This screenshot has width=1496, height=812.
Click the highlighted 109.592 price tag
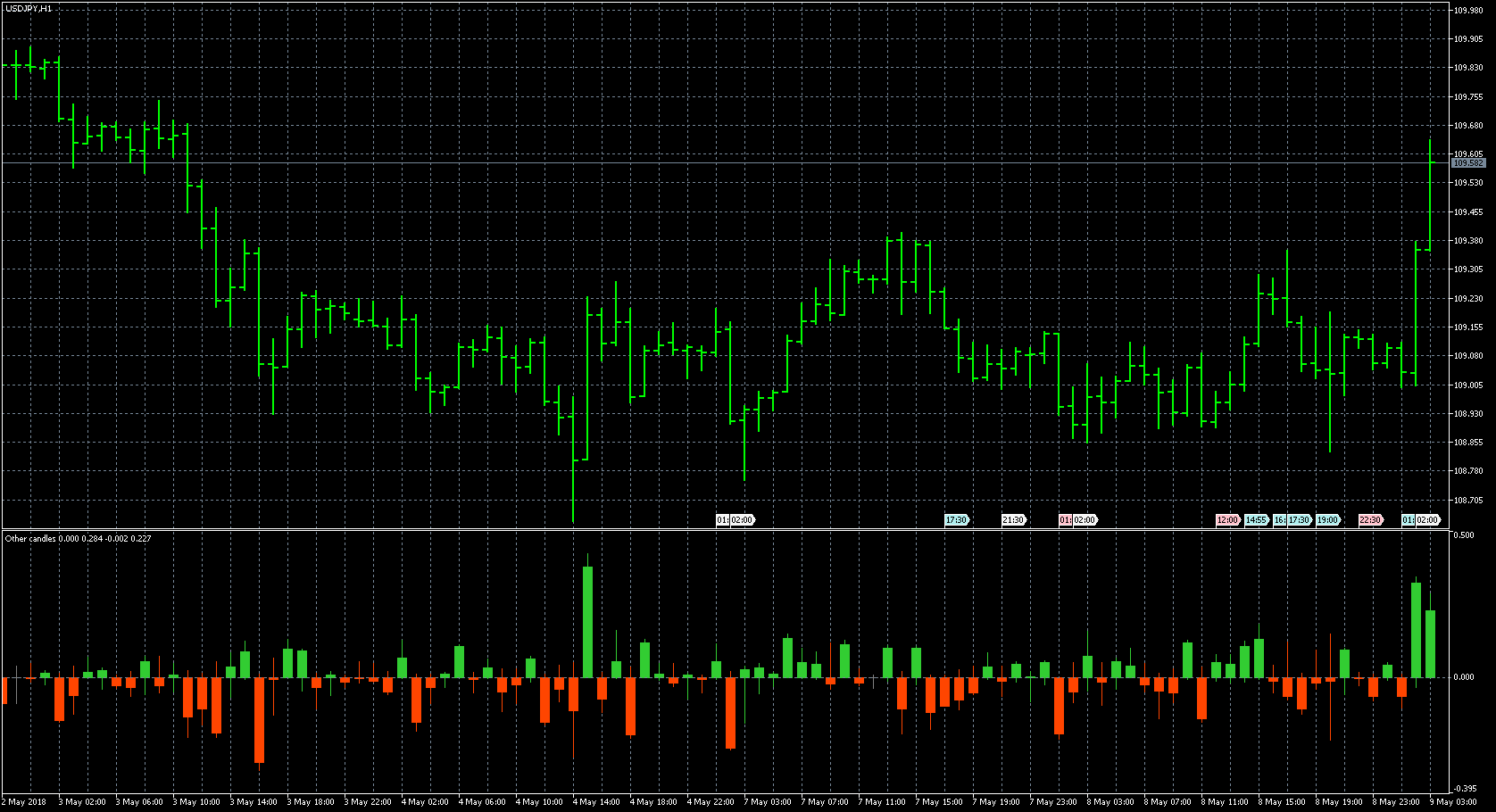(x=1470, y=164)
